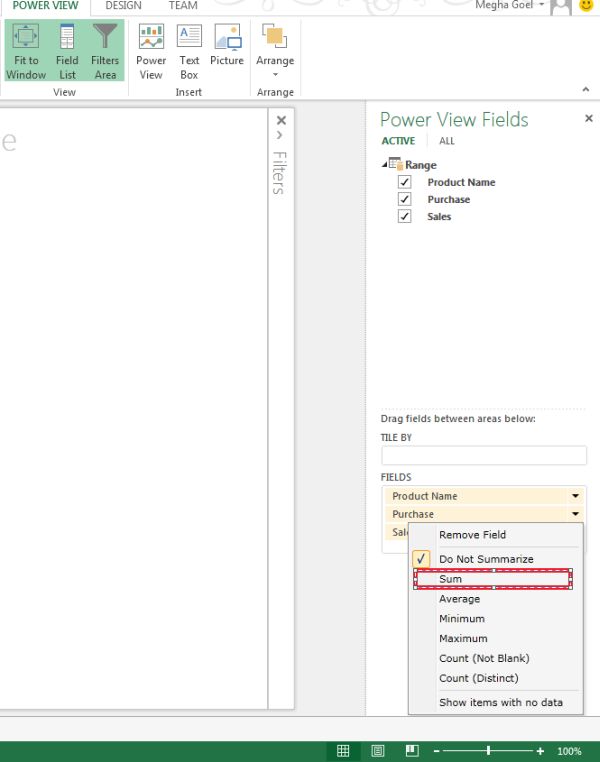The width and height of the screenshot is (600, 762).
Task: Uncheck the Purchase field checkbox
Action: [404, 199]
